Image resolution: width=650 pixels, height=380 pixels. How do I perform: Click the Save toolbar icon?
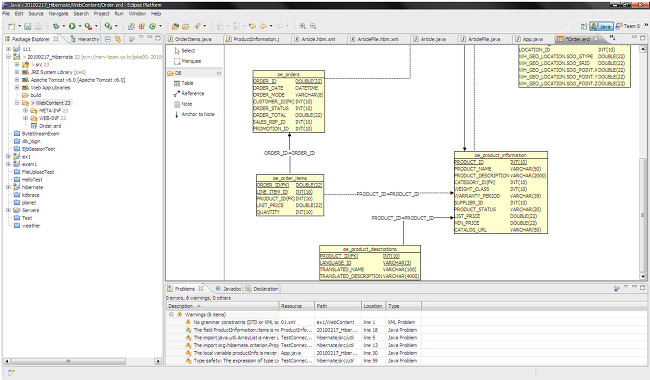(28, 26)
